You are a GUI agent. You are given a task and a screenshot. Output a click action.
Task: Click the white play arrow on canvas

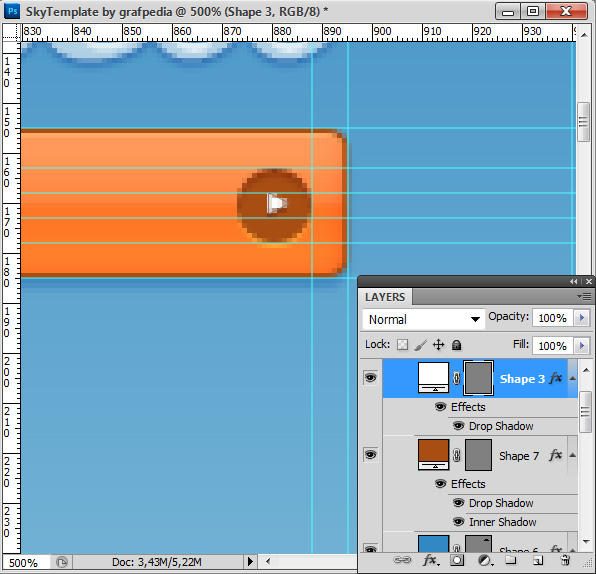point(277,203)
